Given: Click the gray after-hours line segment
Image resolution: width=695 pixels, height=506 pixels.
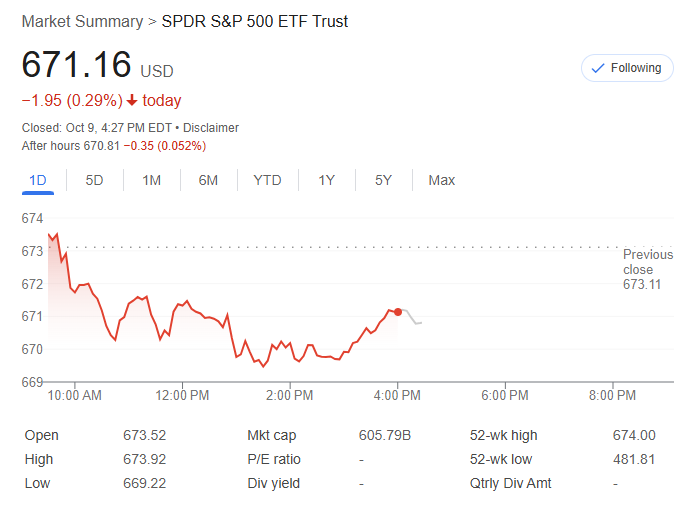Looking at the screenshot, I should pyautogui.click(x=412, y=319).
